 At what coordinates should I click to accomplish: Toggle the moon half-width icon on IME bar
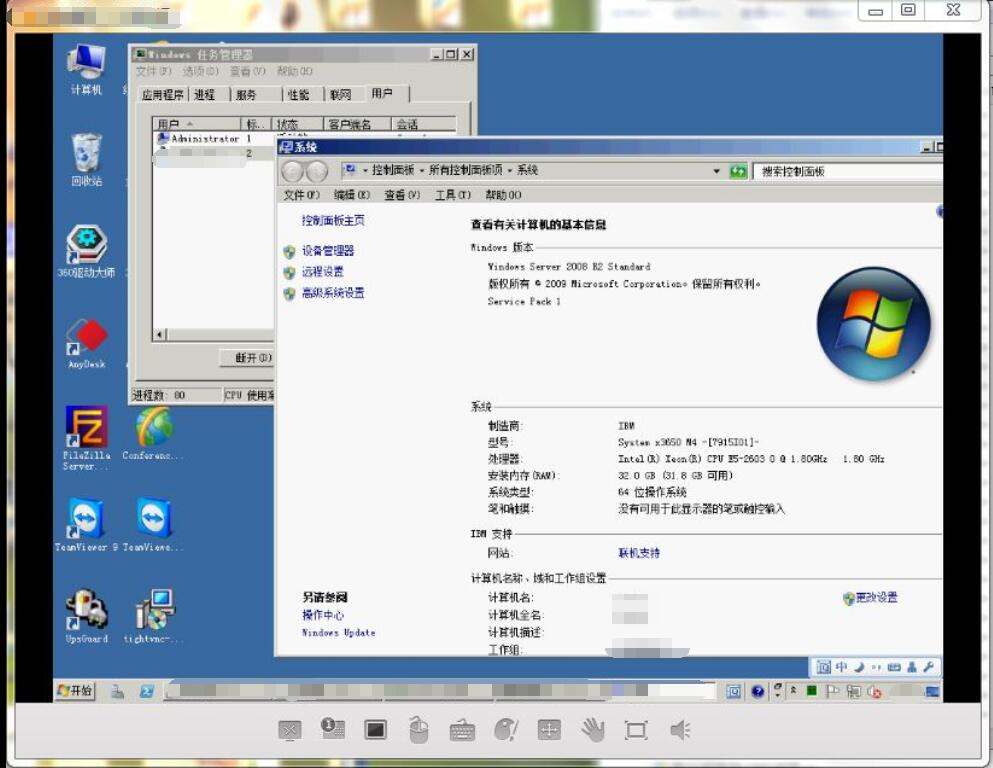click(x=859, y=667)
